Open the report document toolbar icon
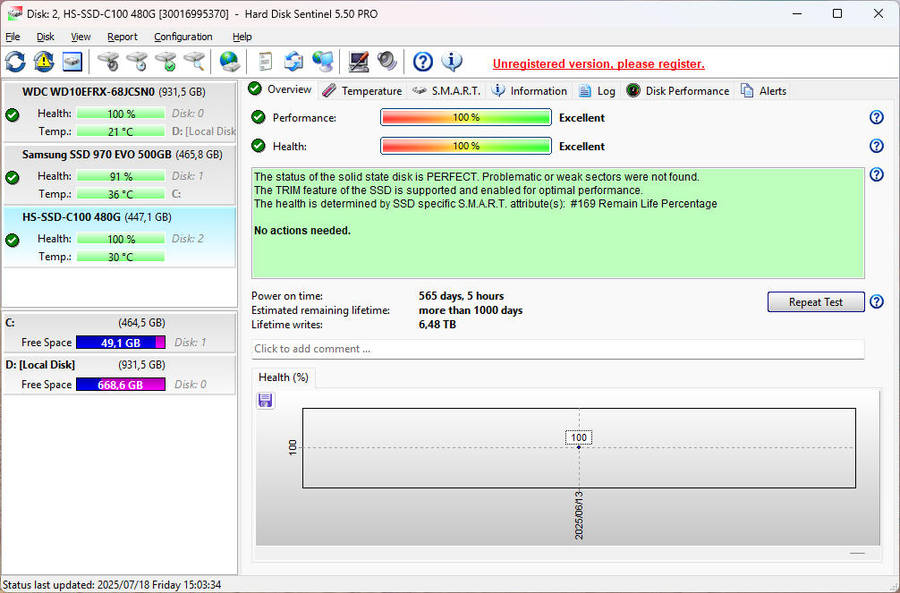Screen dimensions: 900x593 (x=264, y=61)
